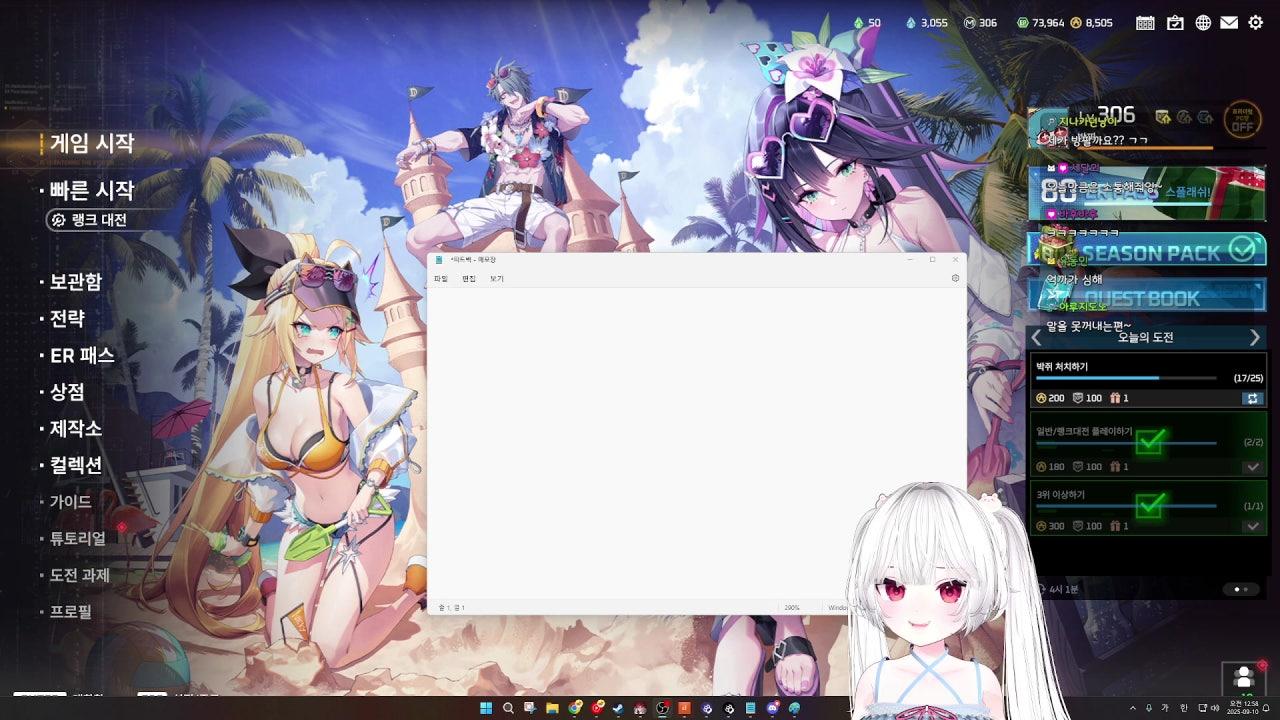Click the 빠른 시작 button
The image size is (1280, 720).
click(92, 190)
